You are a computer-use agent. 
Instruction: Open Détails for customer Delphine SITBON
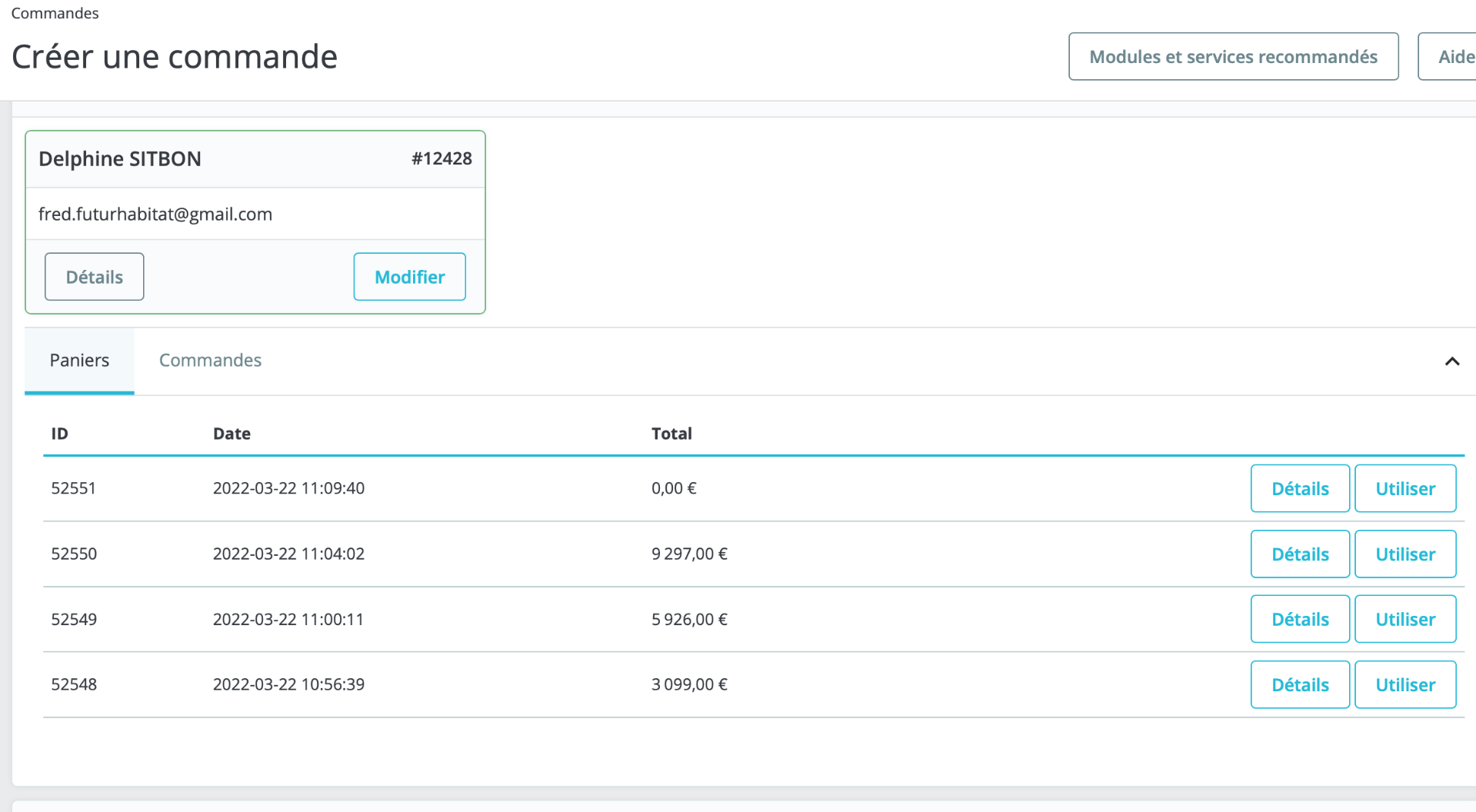click(94, 277)
